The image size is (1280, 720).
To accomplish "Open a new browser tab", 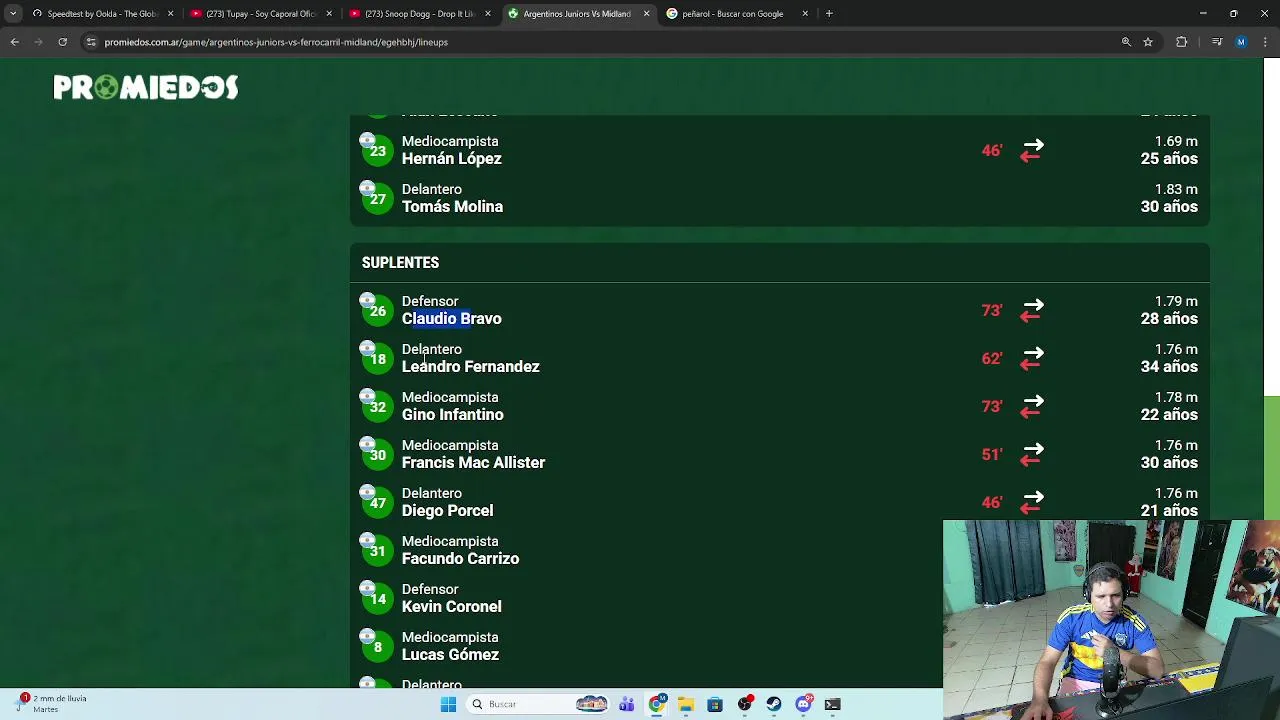I will coord(829,14).
